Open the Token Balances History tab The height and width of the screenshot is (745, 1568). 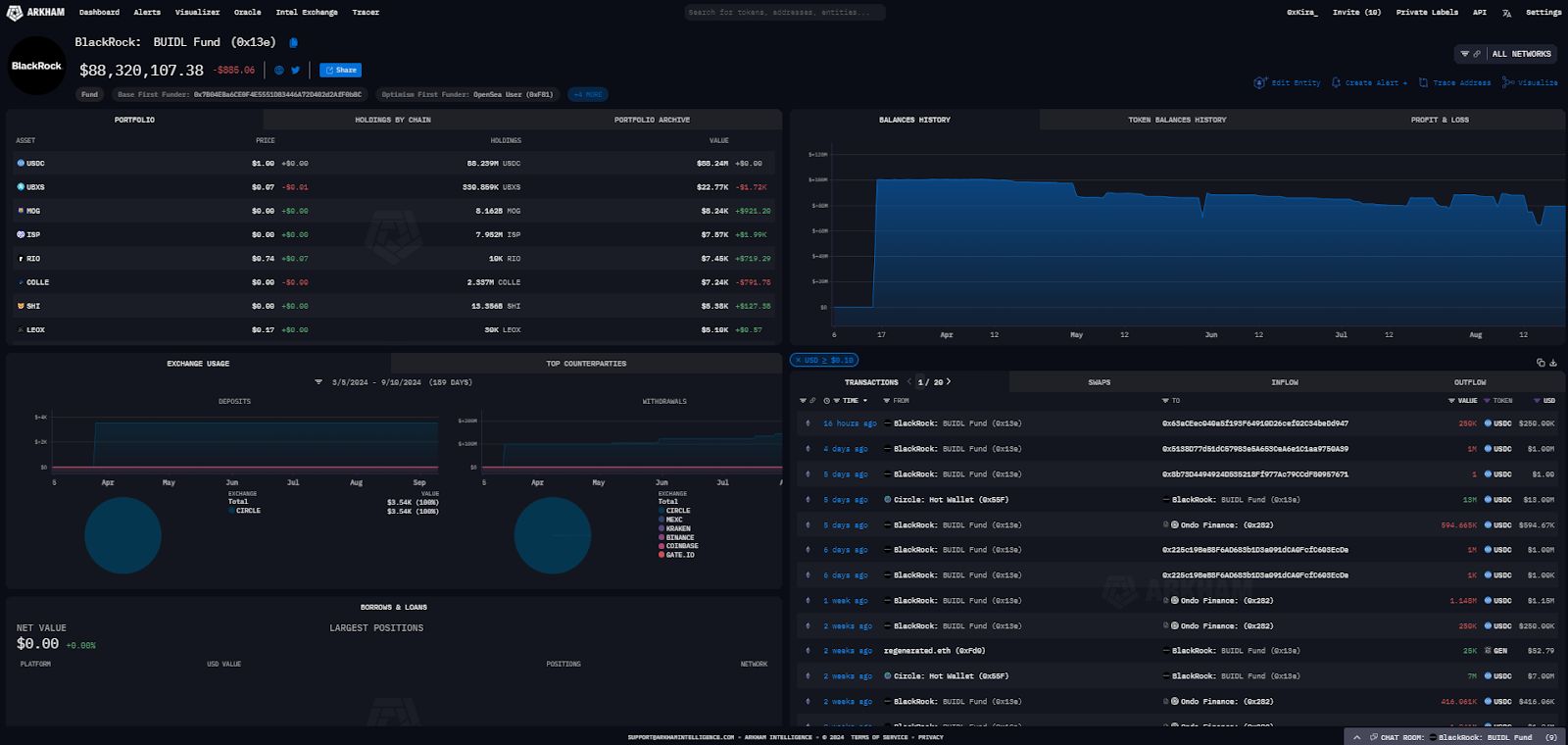[x=1176, y=120]
